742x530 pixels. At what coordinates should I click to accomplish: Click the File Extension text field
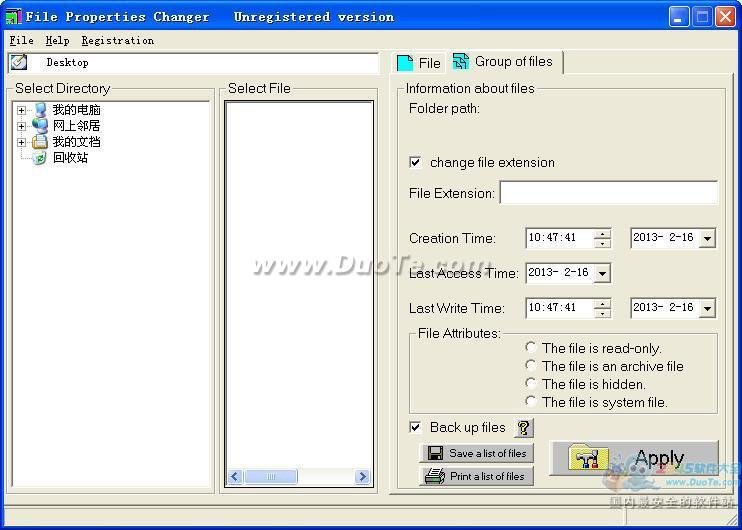608,193
